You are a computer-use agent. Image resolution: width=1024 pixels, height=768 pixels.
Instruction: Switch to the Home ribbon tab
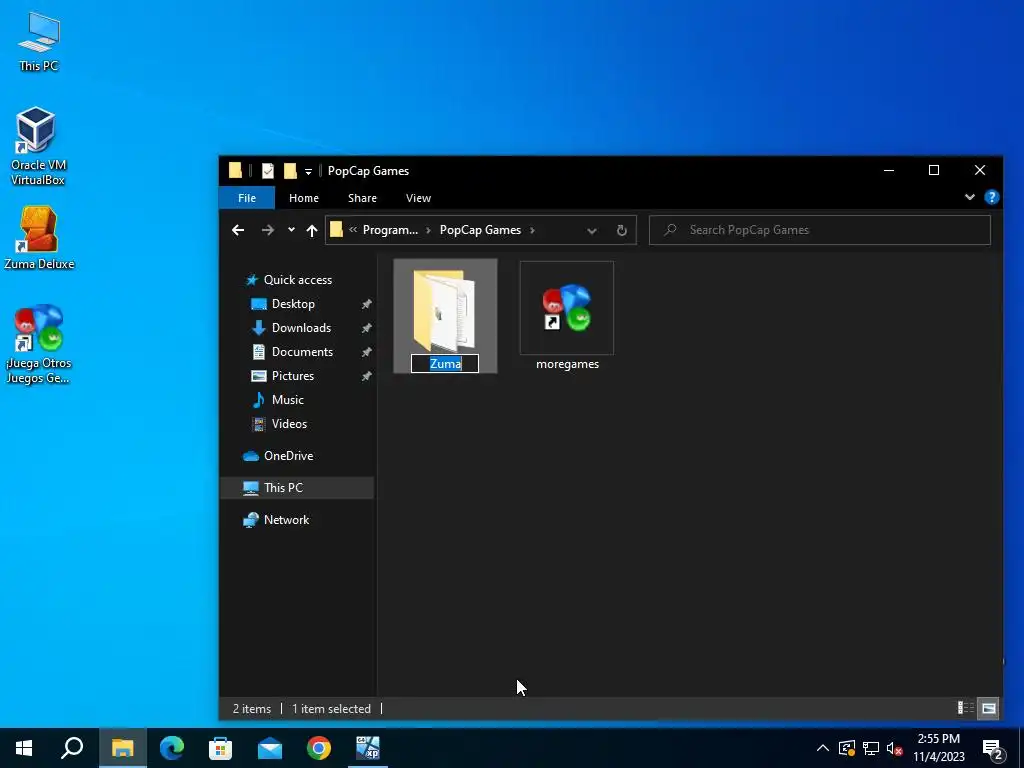304,198
